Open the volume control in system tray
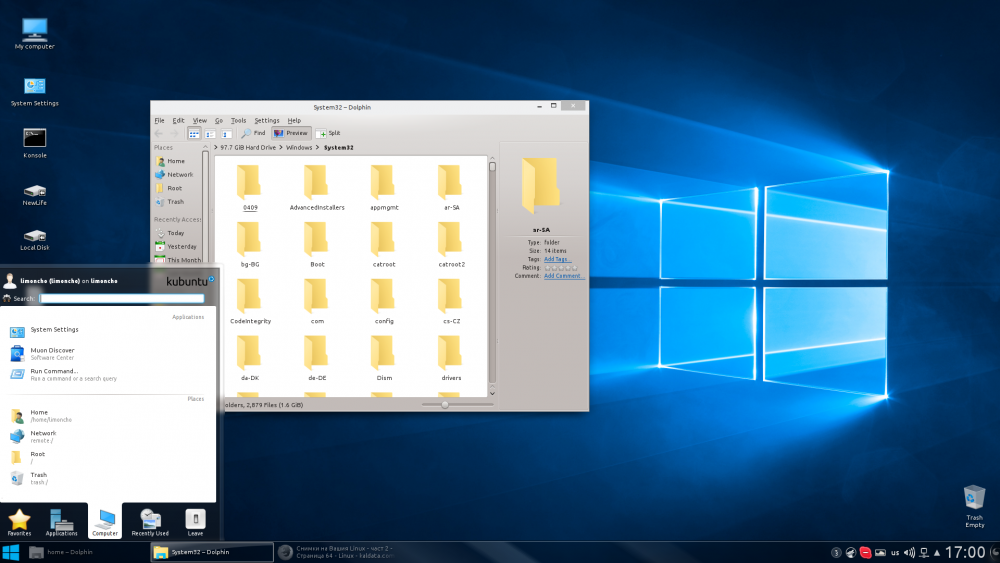This screenshot has width=1000, height=563. tap(909, 553)
